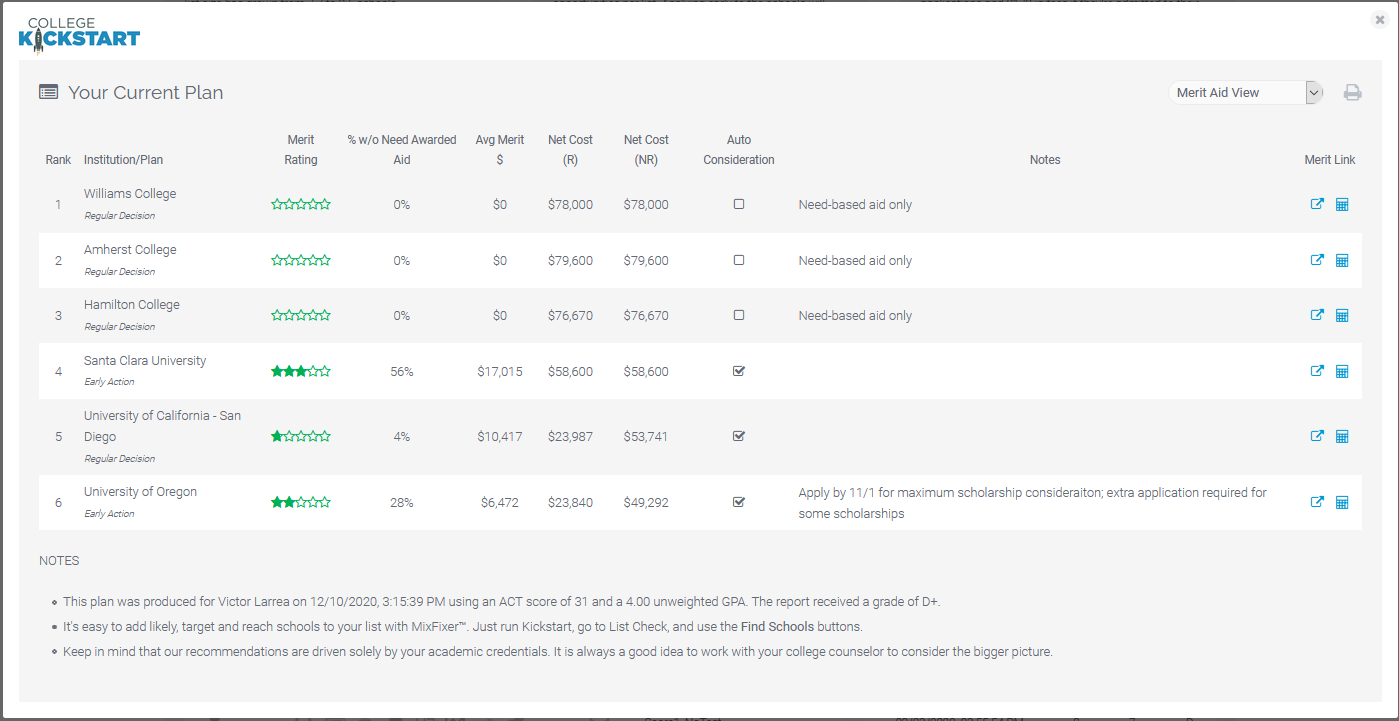Click University of Oregon's $6,472 average merit

point(500,503)
